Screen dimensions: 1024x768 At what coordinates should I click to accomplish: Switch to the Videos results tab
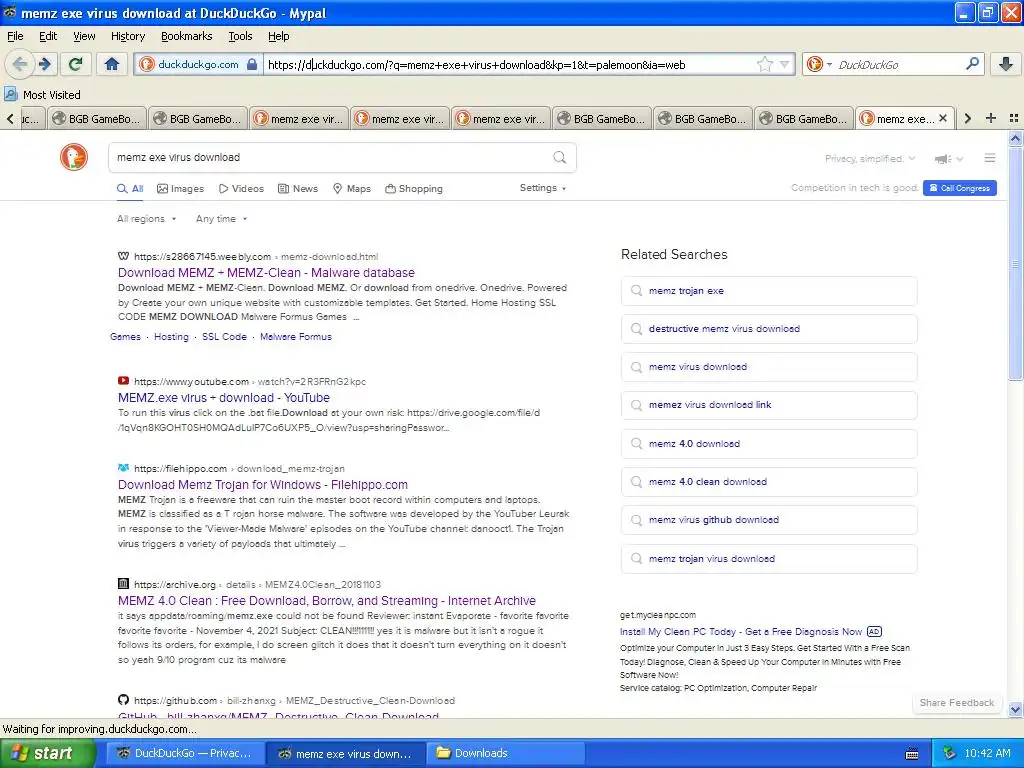(x=241, y=189)
